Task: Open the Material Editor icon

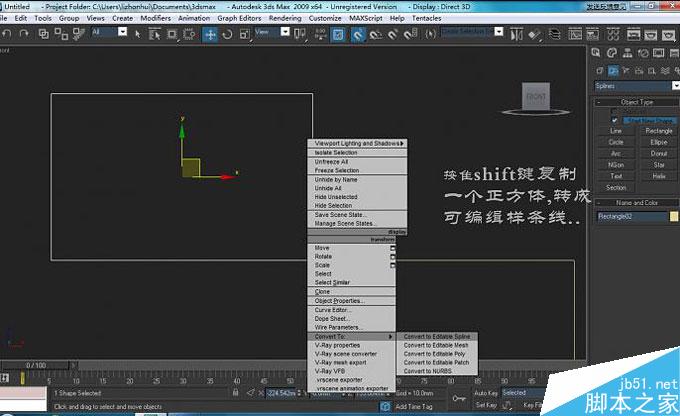Action: coord(613,34)
